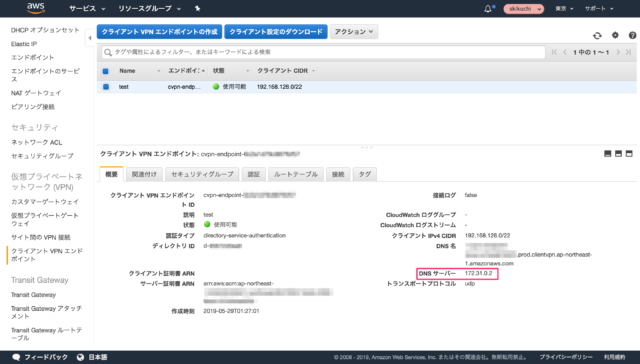
Task: Open Elastic IP in sidebar
Action: [24, 44]
